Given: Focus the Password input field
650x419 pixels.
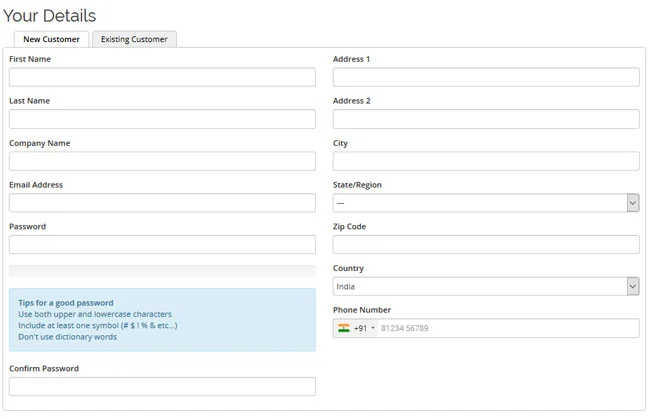Looking at the screenshot, I should 162,245.
